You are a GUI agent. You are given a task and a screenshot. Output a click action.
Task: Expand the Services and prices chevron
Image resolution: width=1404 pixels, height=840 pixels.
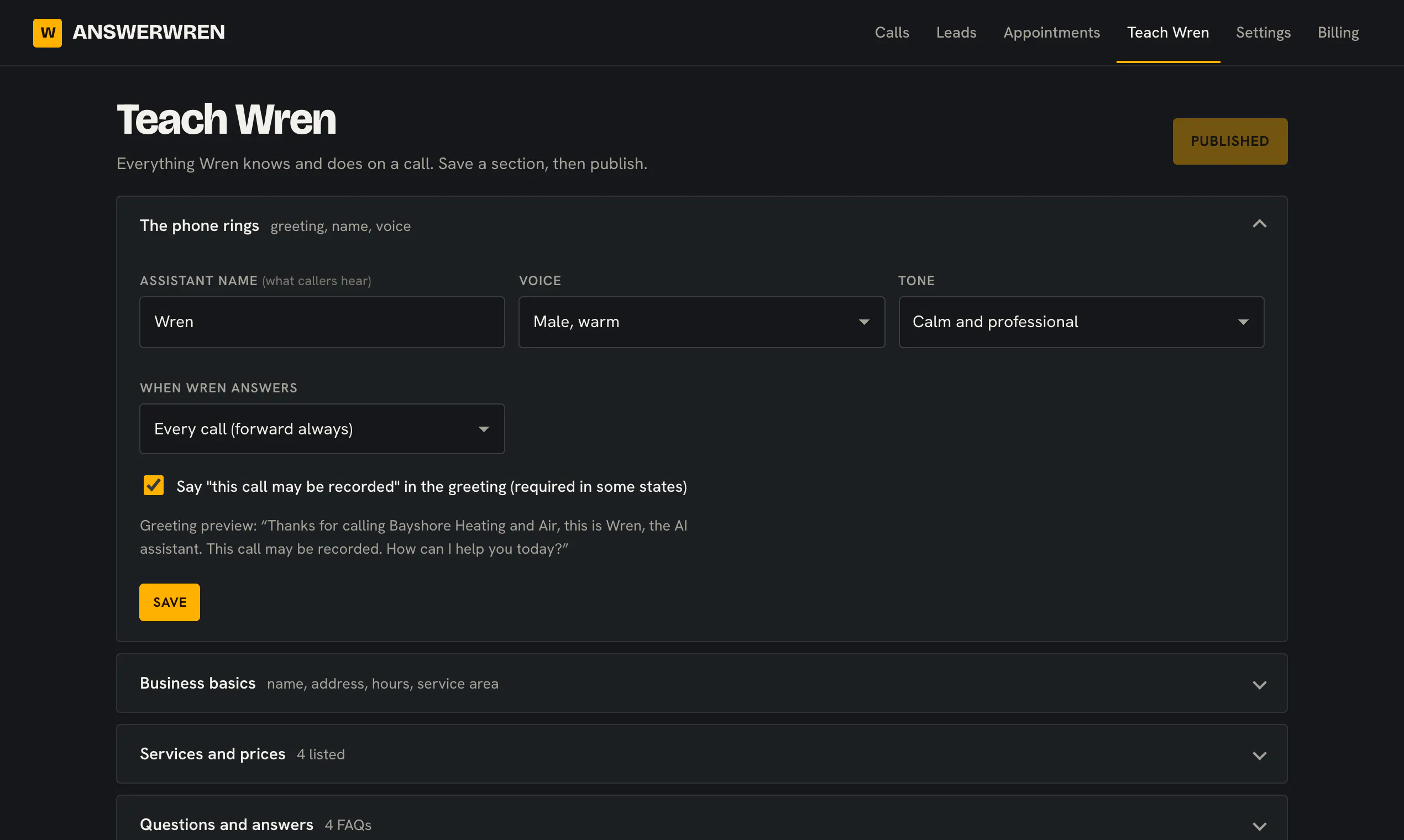[x=1259, y=755]
